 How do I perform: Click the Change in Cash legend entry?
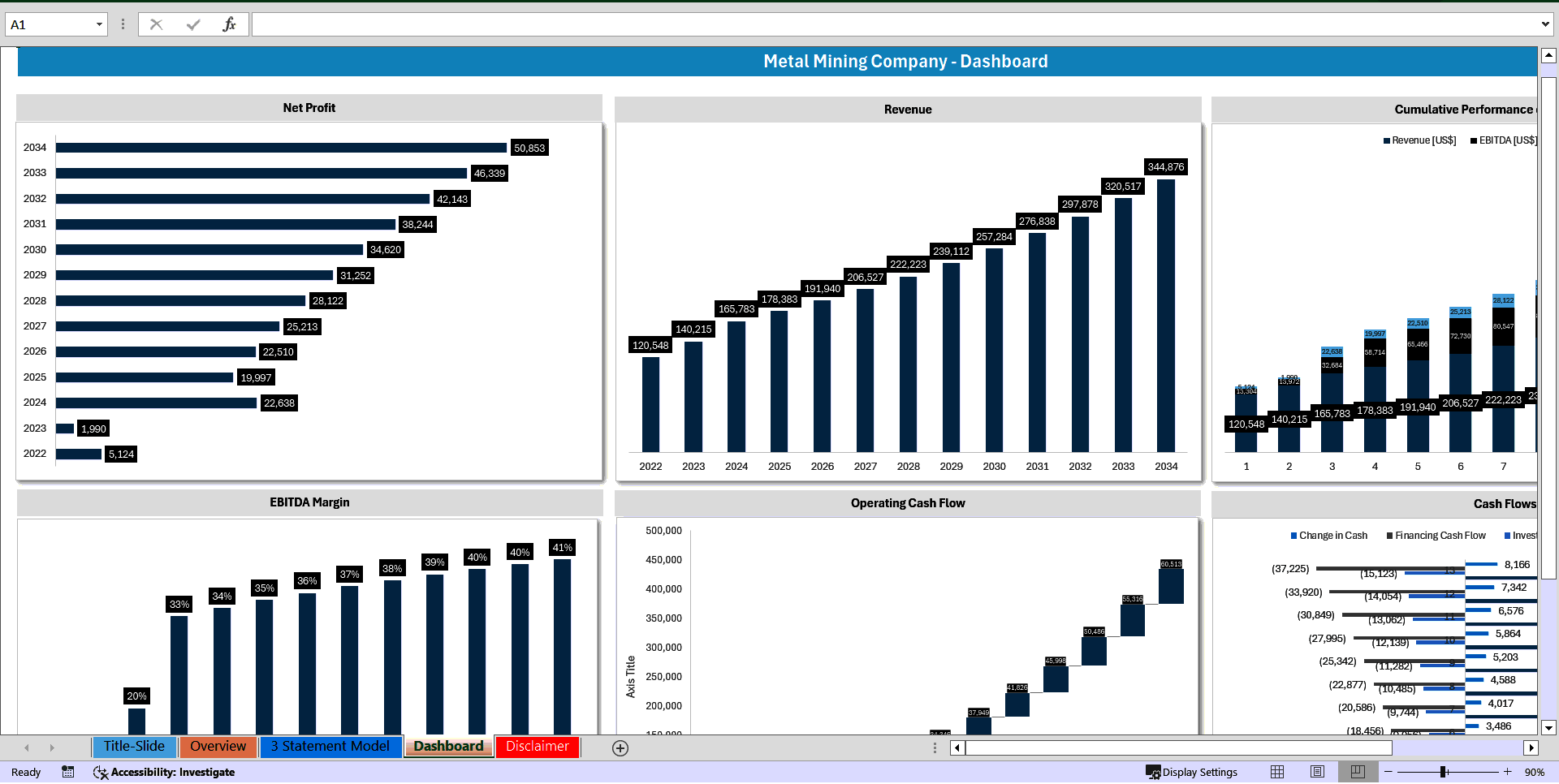click(x=1329, y=536)
